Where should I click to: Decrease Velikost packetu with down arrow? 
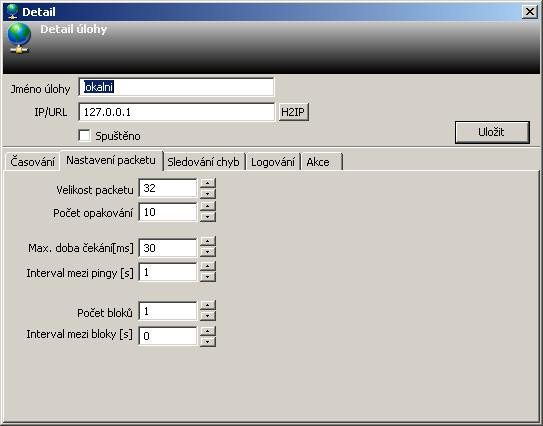coord(208,194)
